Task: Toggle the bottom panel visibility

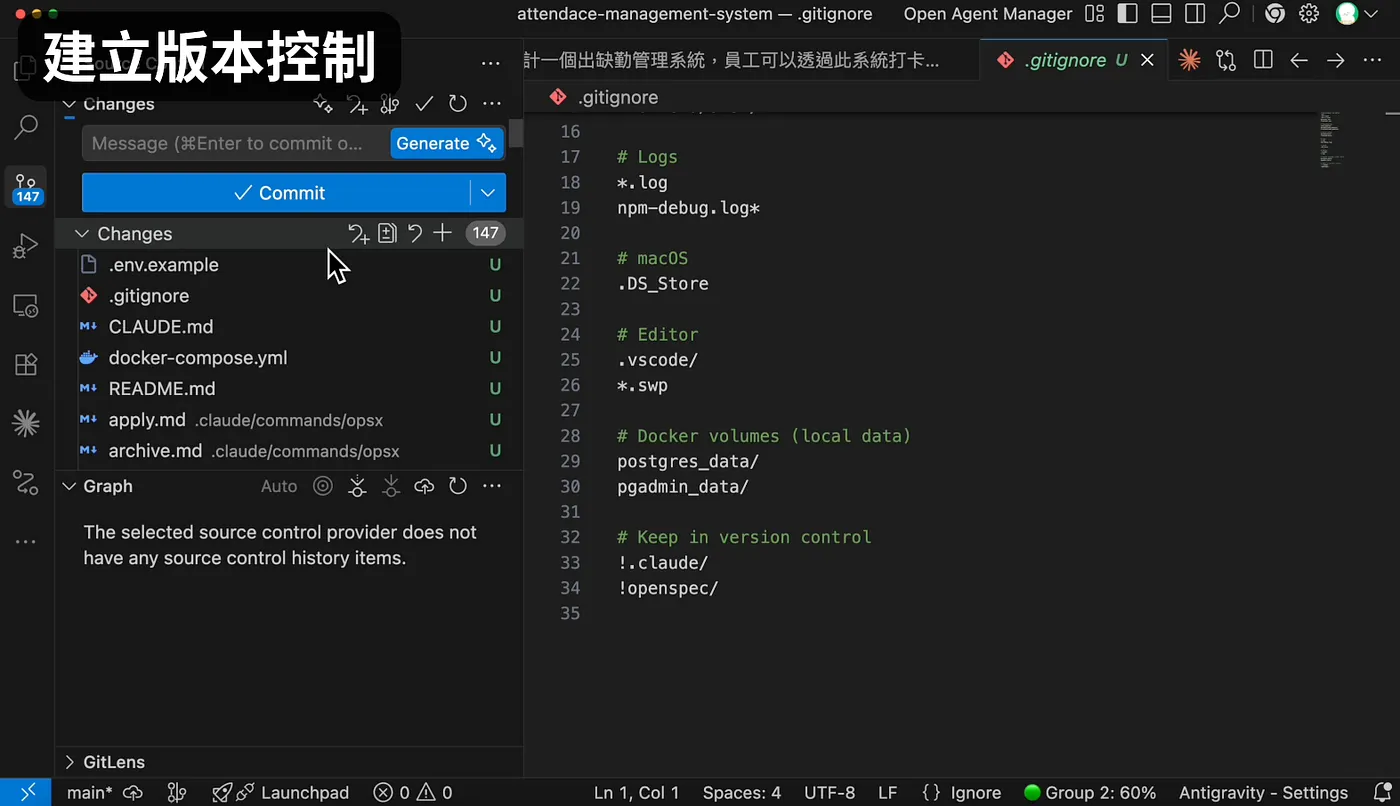Action: coord(1161,14)
